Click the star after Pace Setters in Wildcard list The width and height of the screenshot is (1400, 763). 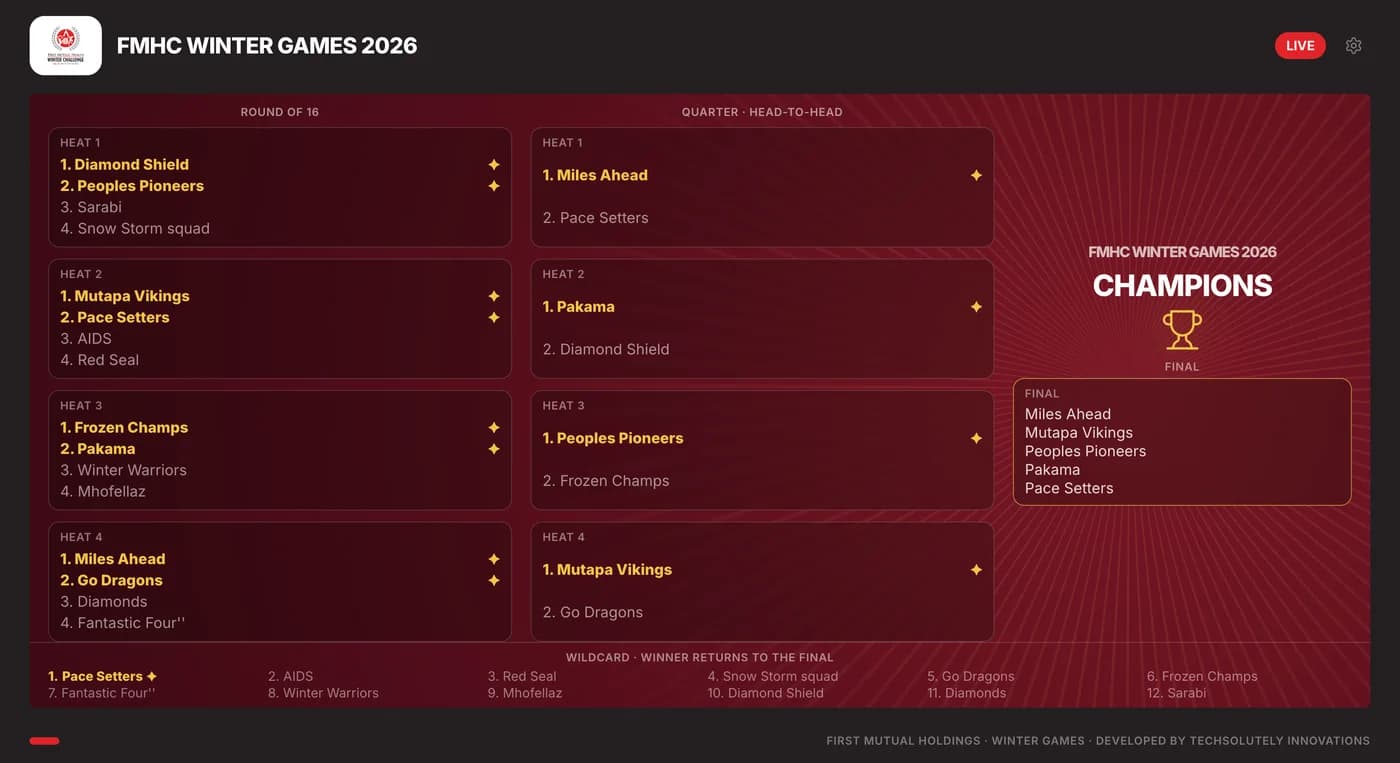pos(152,676)
